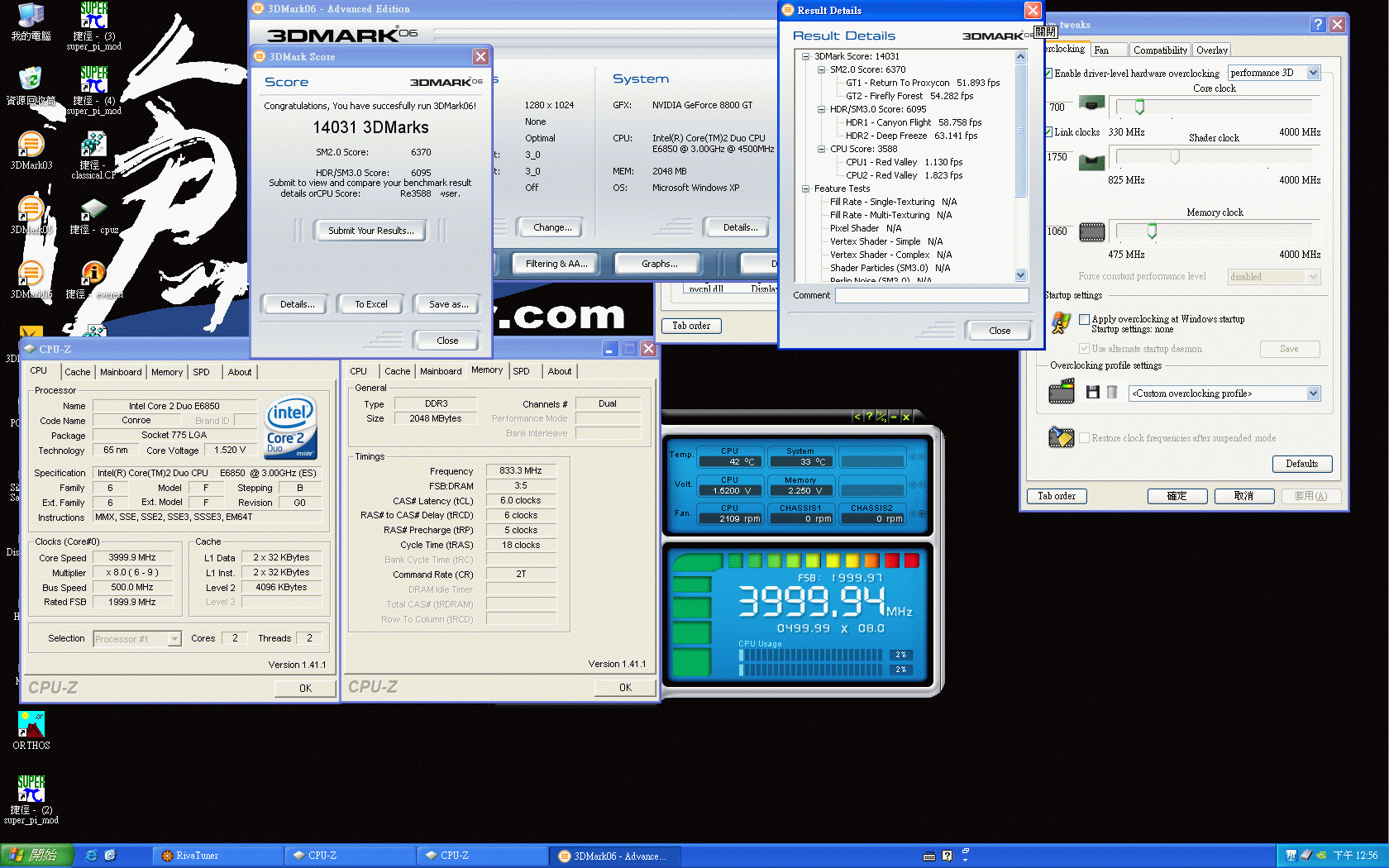Adjust the Shader clock slider handle

point(1175,156)
